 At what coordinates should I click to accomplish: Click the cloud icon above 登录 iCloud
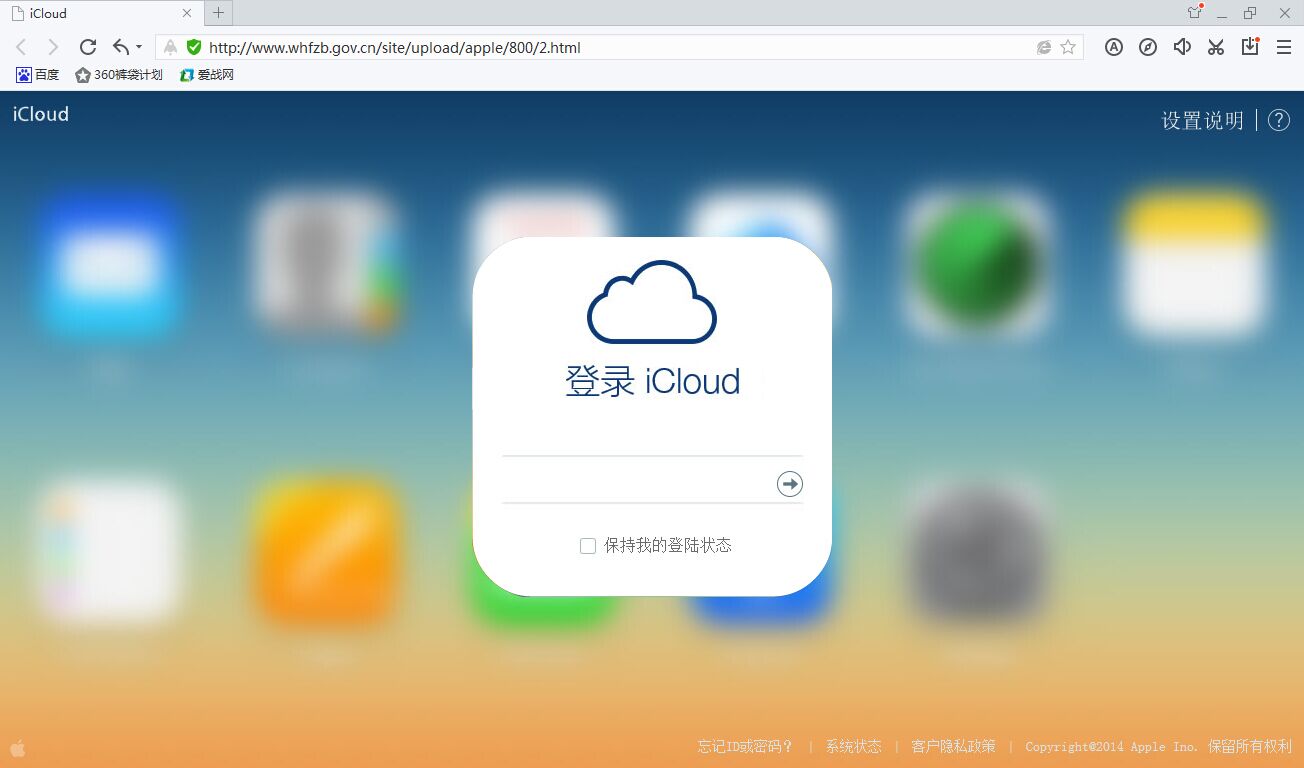(652, 301)
